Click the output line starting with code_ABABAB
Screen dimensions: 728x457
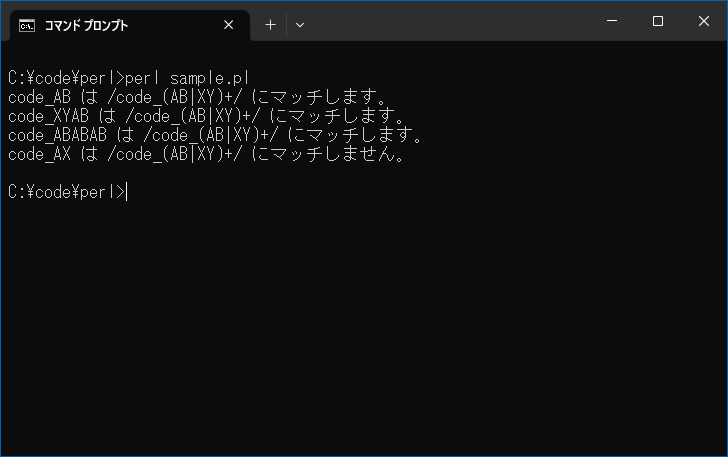pyautogui.click(x=215, y=135)
